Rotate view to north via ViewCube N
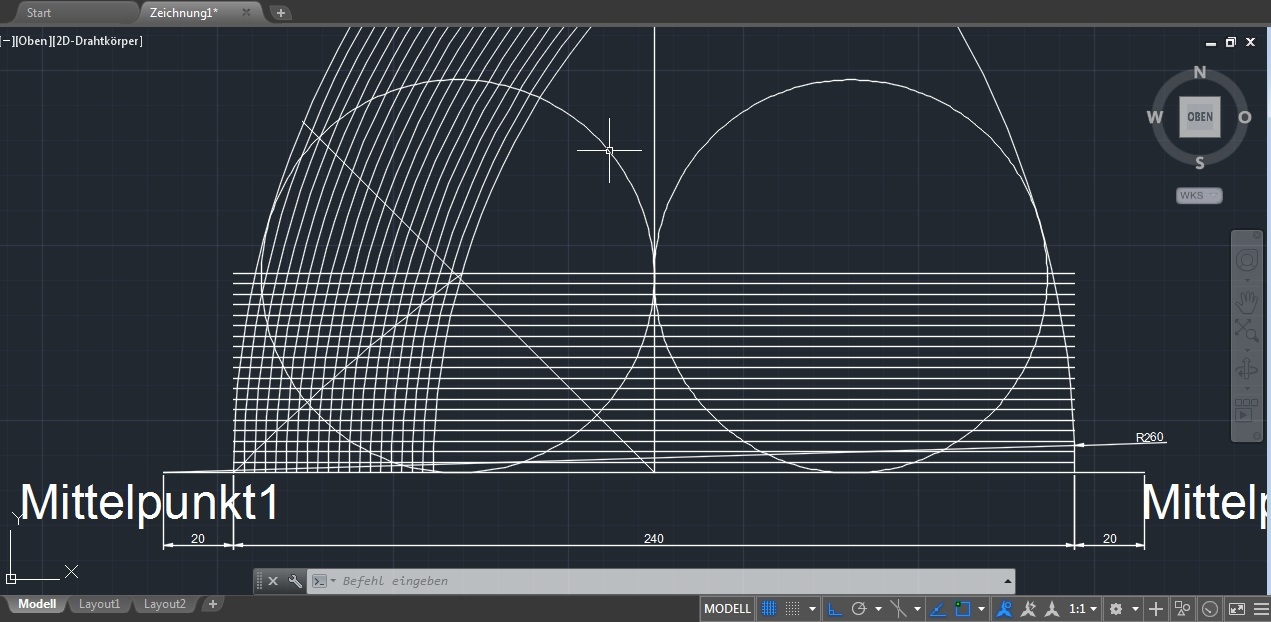 pyautogui.click(x=1200, y=72)
